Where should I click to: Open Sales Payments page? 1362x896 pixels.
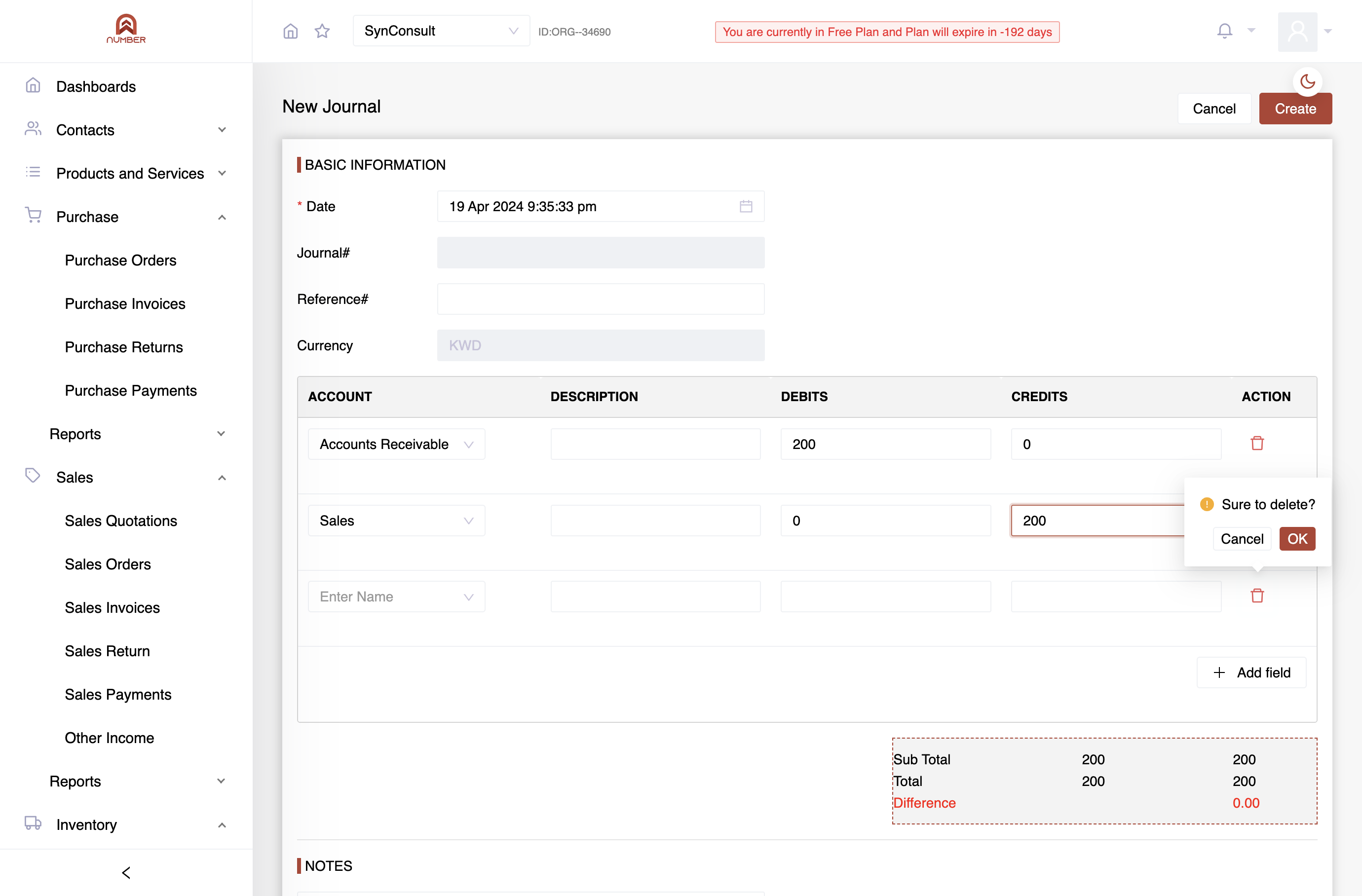point(118,695)
